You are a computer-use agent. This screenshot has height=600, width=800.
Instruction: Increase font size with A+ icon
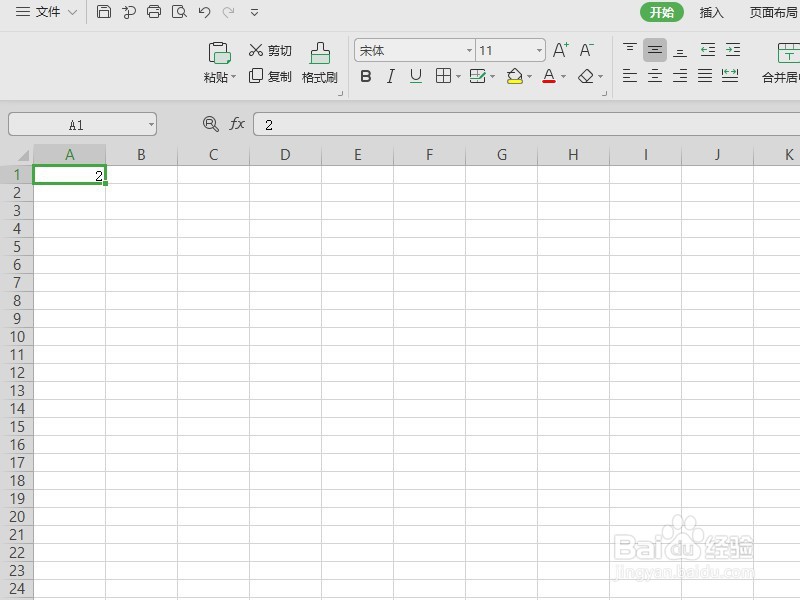[x=561, y=50]
